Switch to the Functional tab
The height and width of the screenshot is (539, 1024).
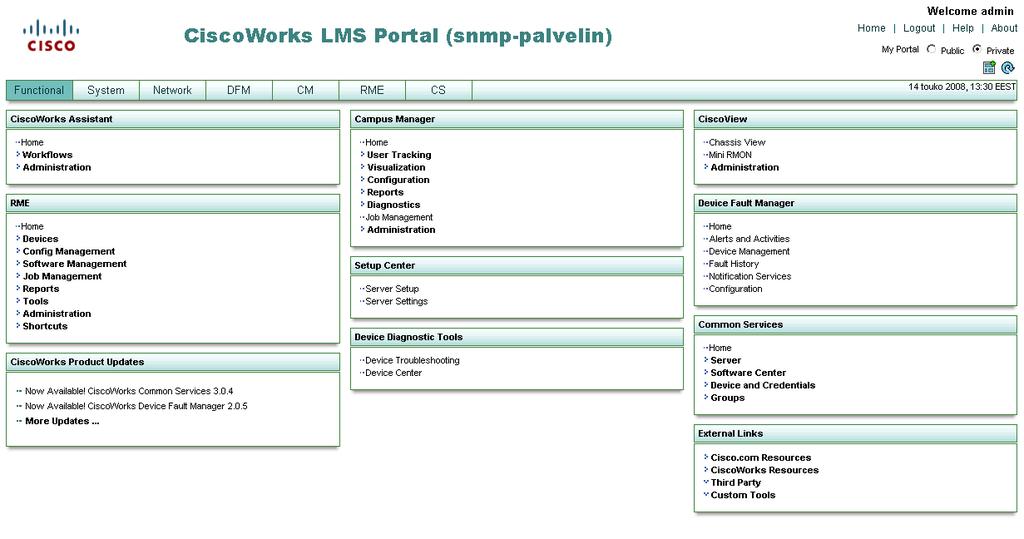click(x=39, y=90)
